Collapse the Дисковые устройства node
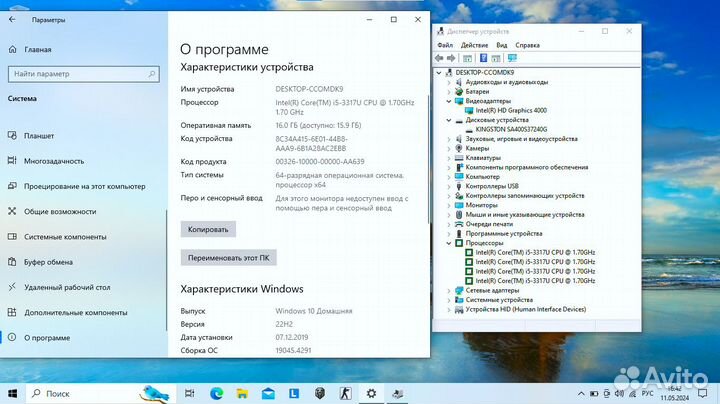The height and width of the screenshot is (404, 720). (x=449, y=120)
